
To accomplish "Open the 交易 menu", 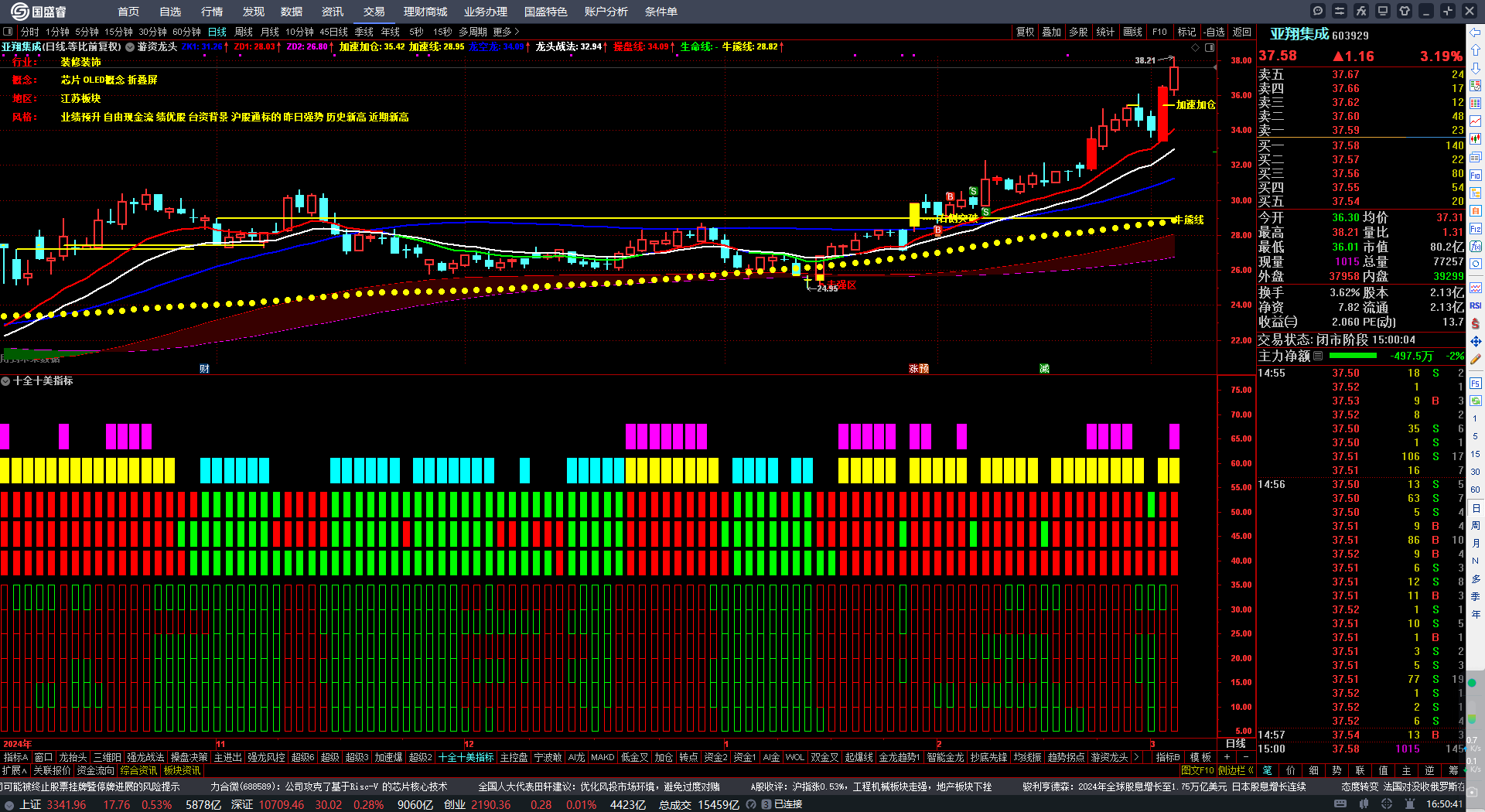I will tap(374, 12).
